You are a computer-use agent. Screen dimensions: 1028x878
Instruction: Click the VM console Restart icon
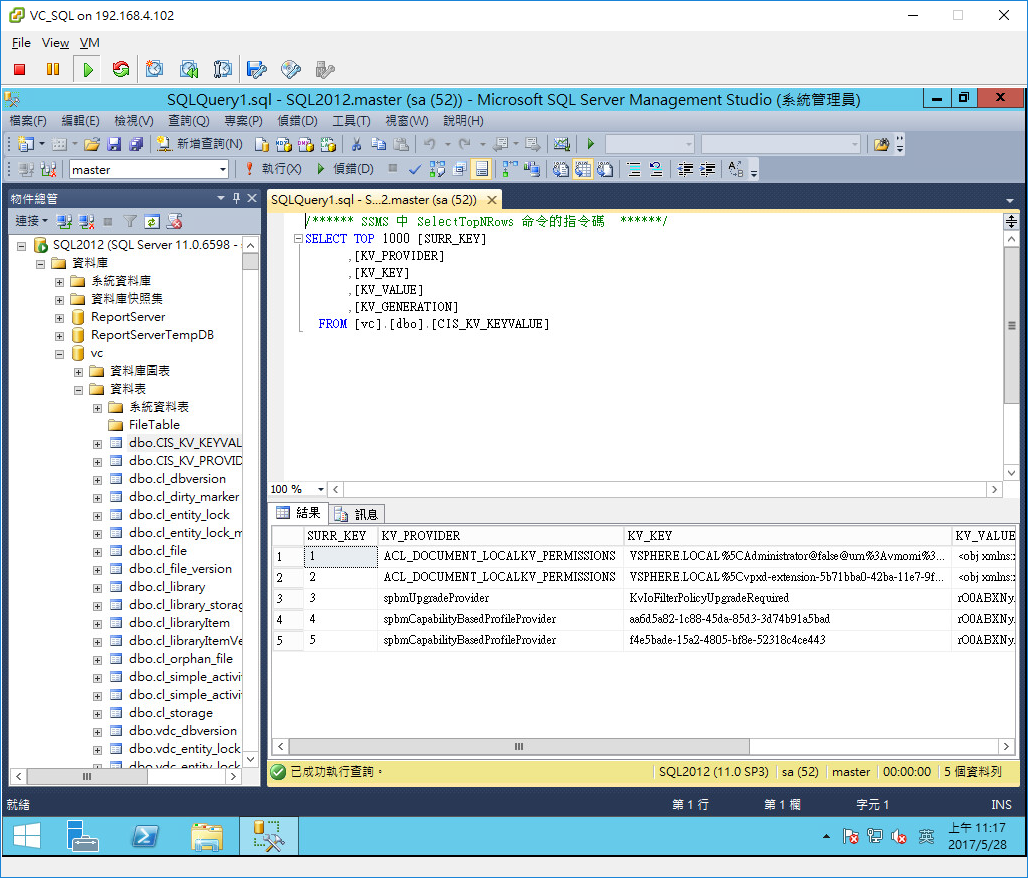(x=121, y=70)
